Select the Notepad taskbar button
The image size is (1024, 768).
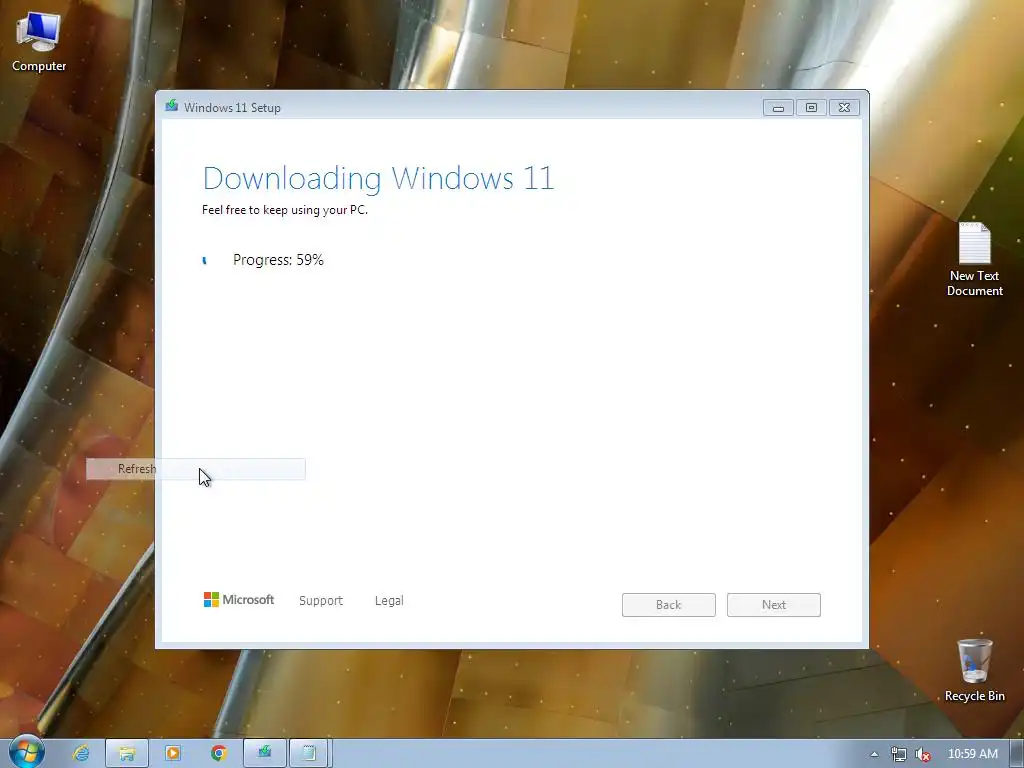(x=310, y=753)
